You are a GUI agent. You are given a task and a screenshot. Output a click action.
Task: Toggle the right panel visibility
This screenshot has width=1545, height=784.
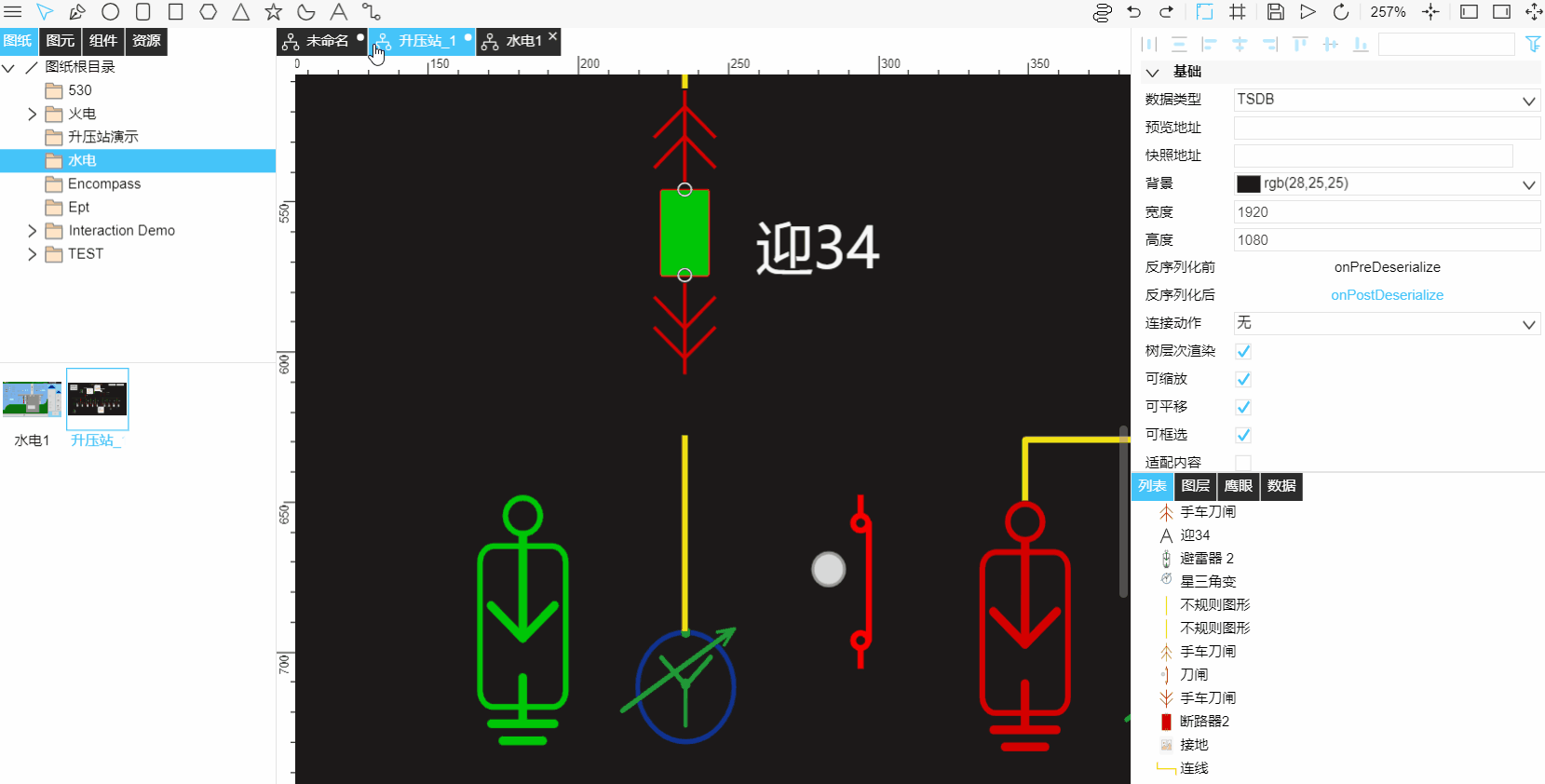[x=1501, y=12]
